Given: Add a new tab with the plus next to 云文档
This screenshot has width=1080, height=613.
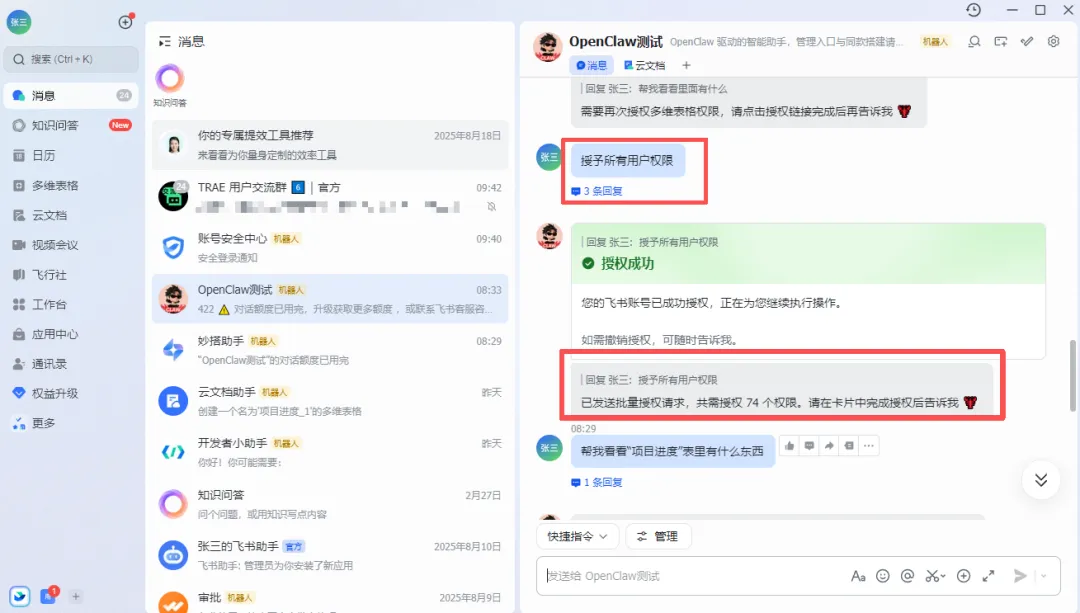Looking at the screenshot, I should [x=686, y=65].
